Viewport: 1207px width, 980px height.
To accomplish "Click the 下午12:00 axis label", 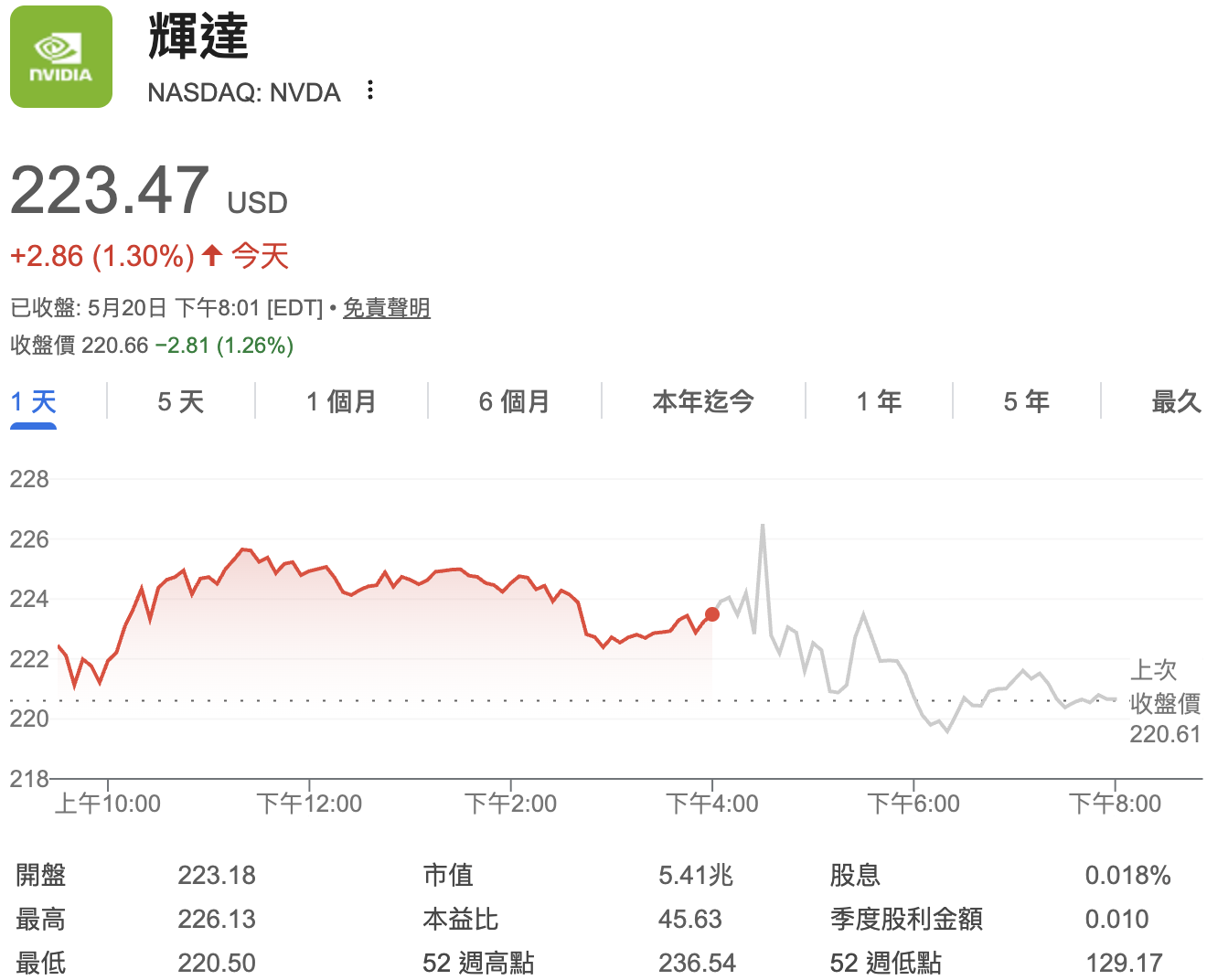I will (309, 804).
